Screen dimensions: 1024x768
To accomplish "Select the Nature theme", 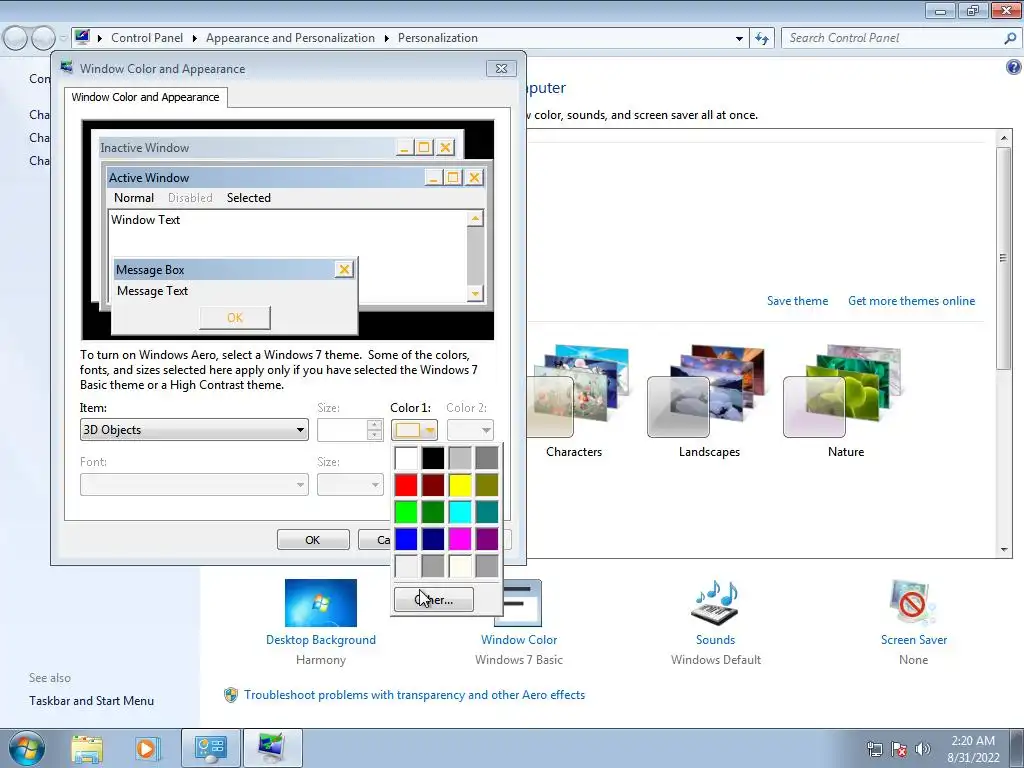I will [x=845, y=401].
